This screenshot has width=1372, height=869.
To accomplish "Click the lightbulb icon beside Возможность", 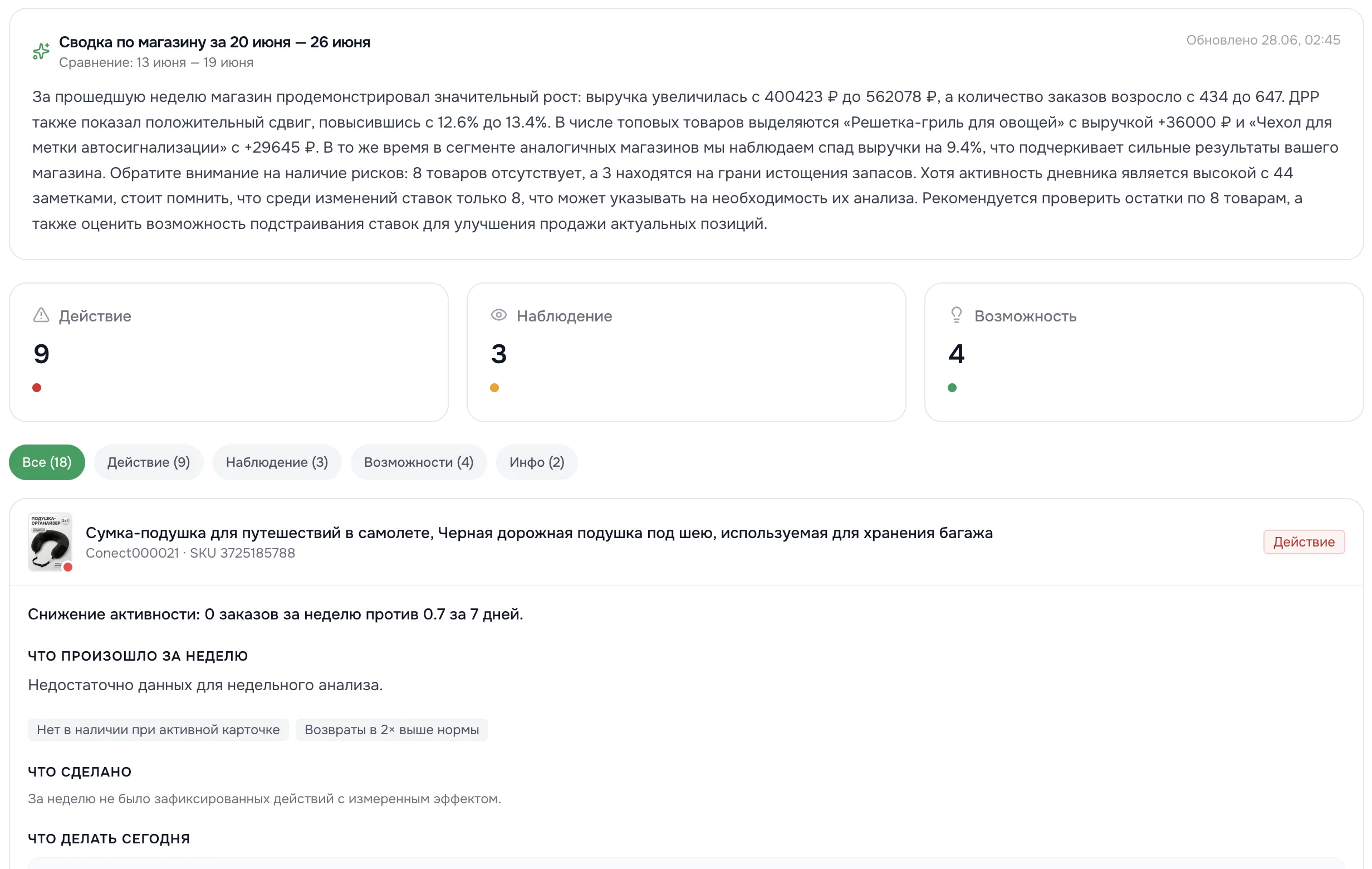I will (957, 315).
